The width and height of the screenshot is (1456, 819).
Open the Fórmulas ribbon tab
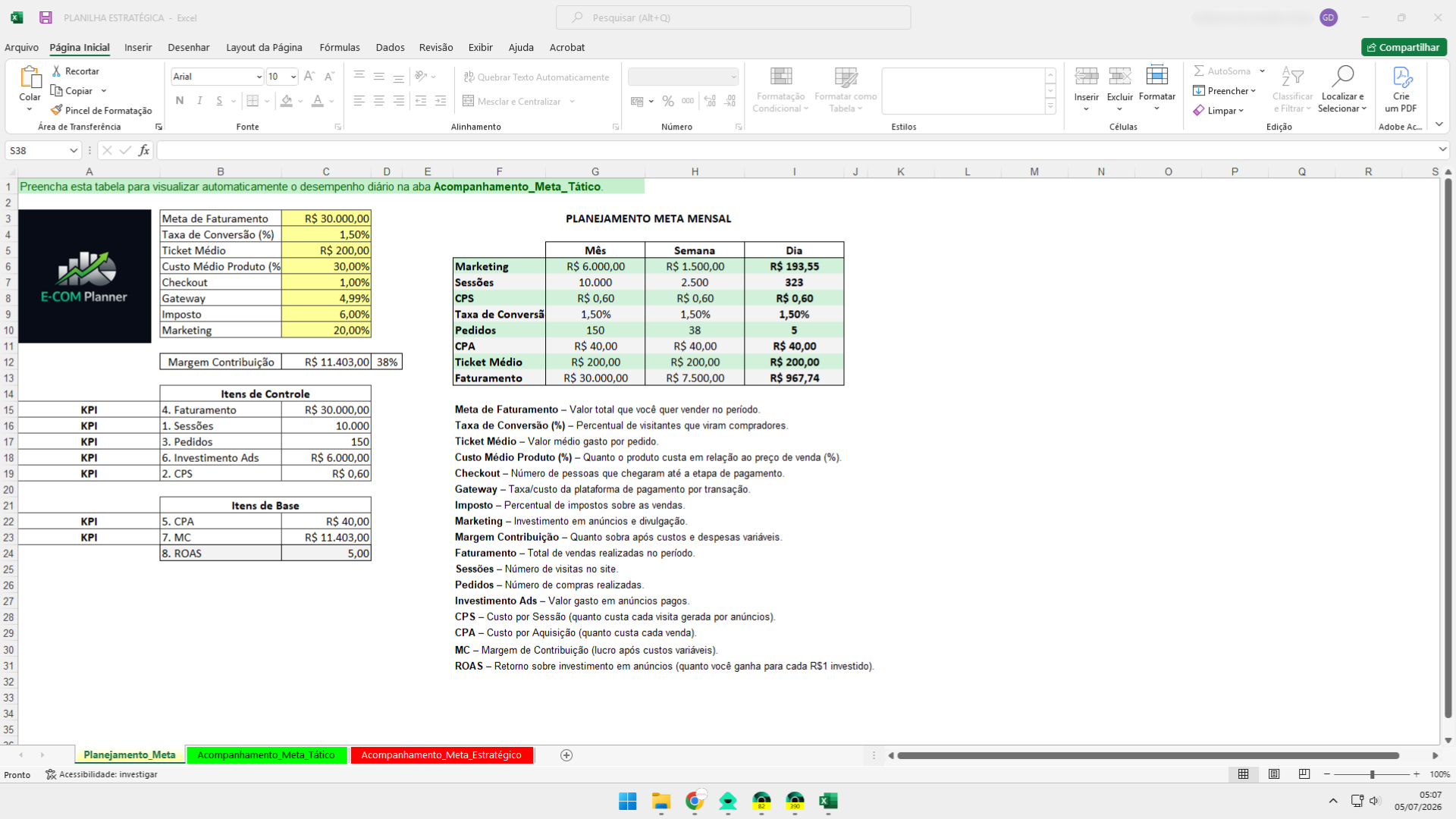(340, 47)
